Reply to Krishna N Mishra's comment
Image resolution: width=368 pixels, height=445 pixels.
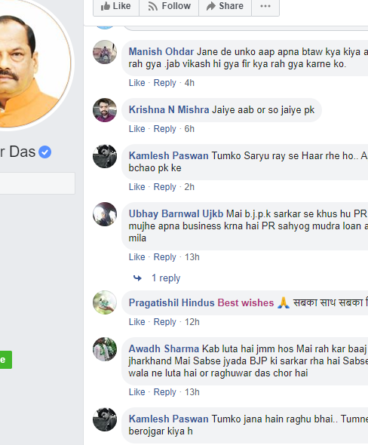point(164,129)
